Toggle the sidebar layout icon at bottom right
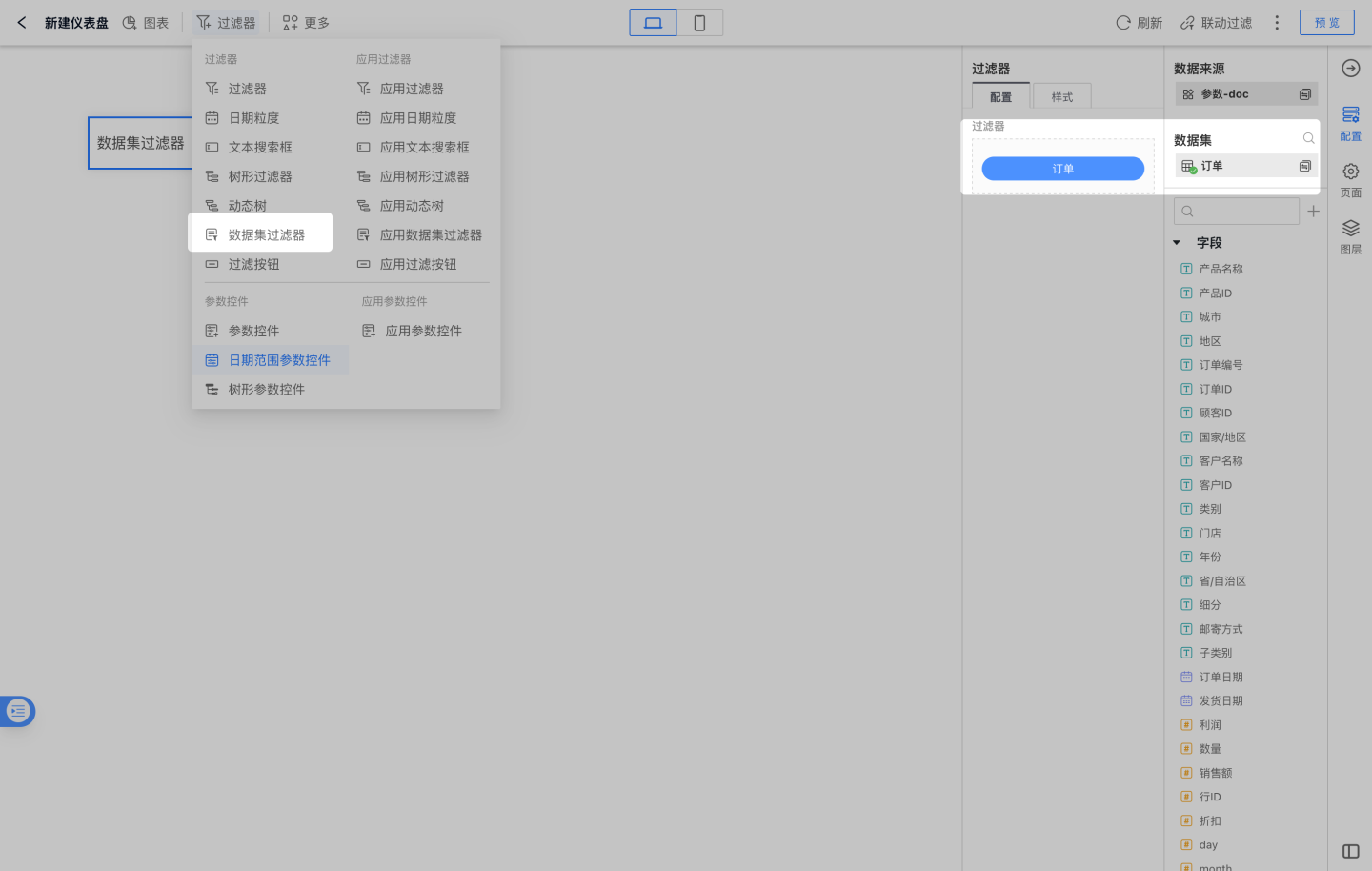The image size is (1372, 871). coord(1350,851)
